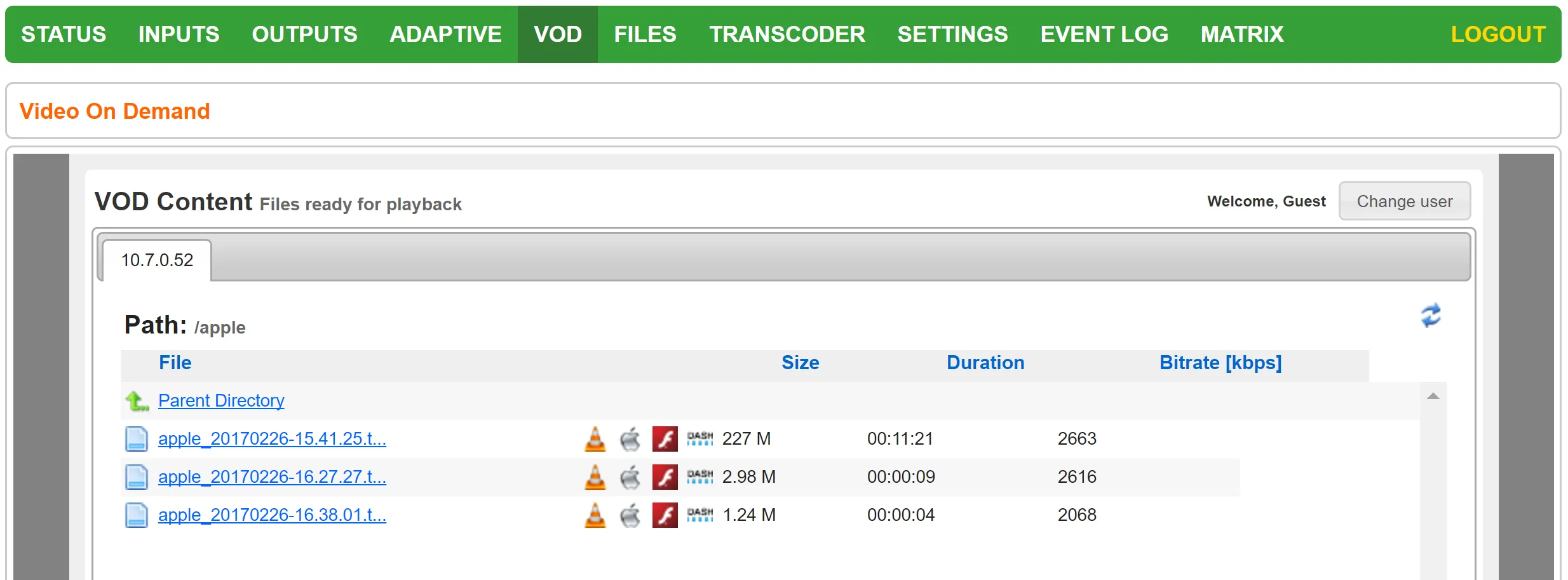This screenshot has height=580, width=1568.
Task: Open the STATUS page
Action: (64, 34)
